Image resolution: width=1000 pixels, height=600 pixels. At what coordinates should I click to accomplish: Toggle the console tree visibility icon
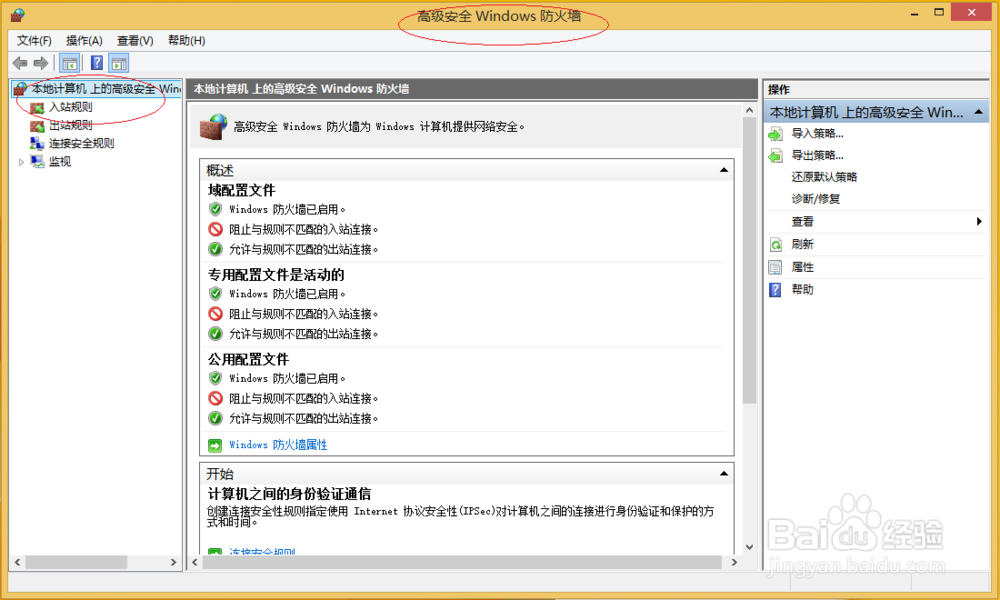coord(69,62)
